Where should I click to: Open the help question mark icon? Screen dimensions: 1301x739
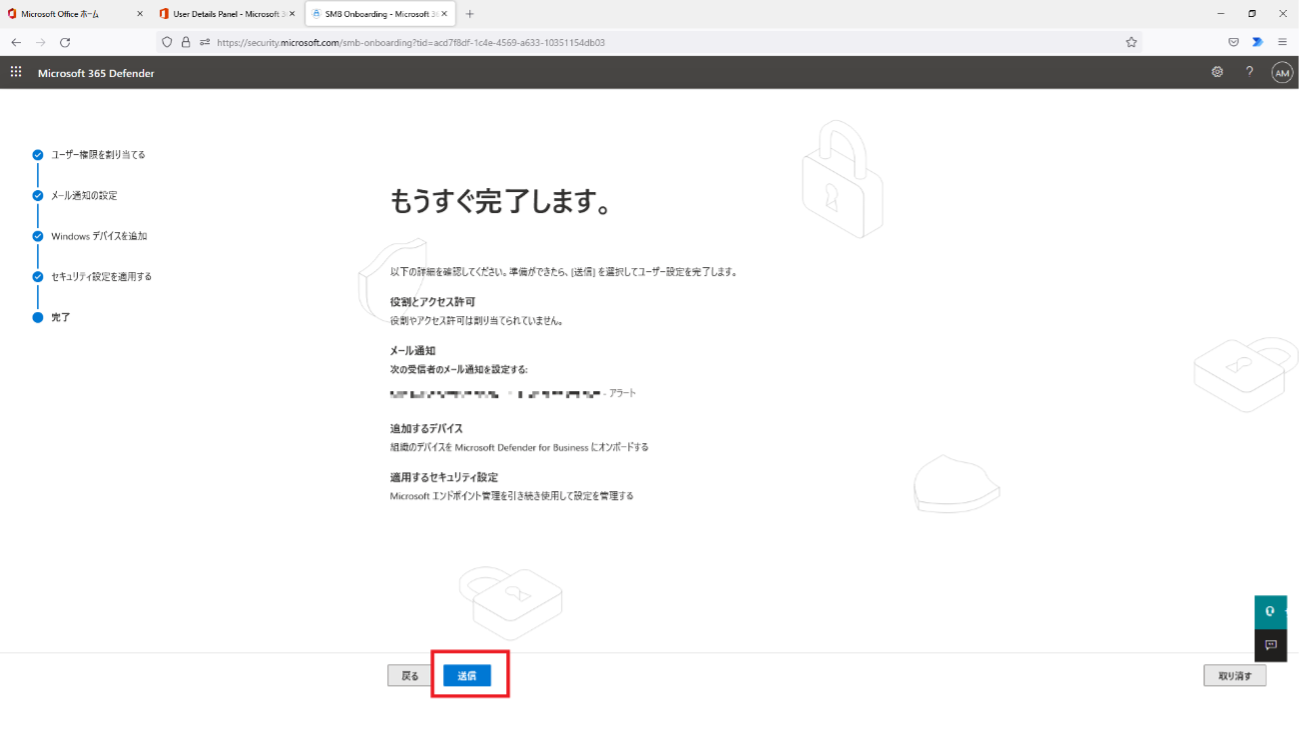[1249, 72]
